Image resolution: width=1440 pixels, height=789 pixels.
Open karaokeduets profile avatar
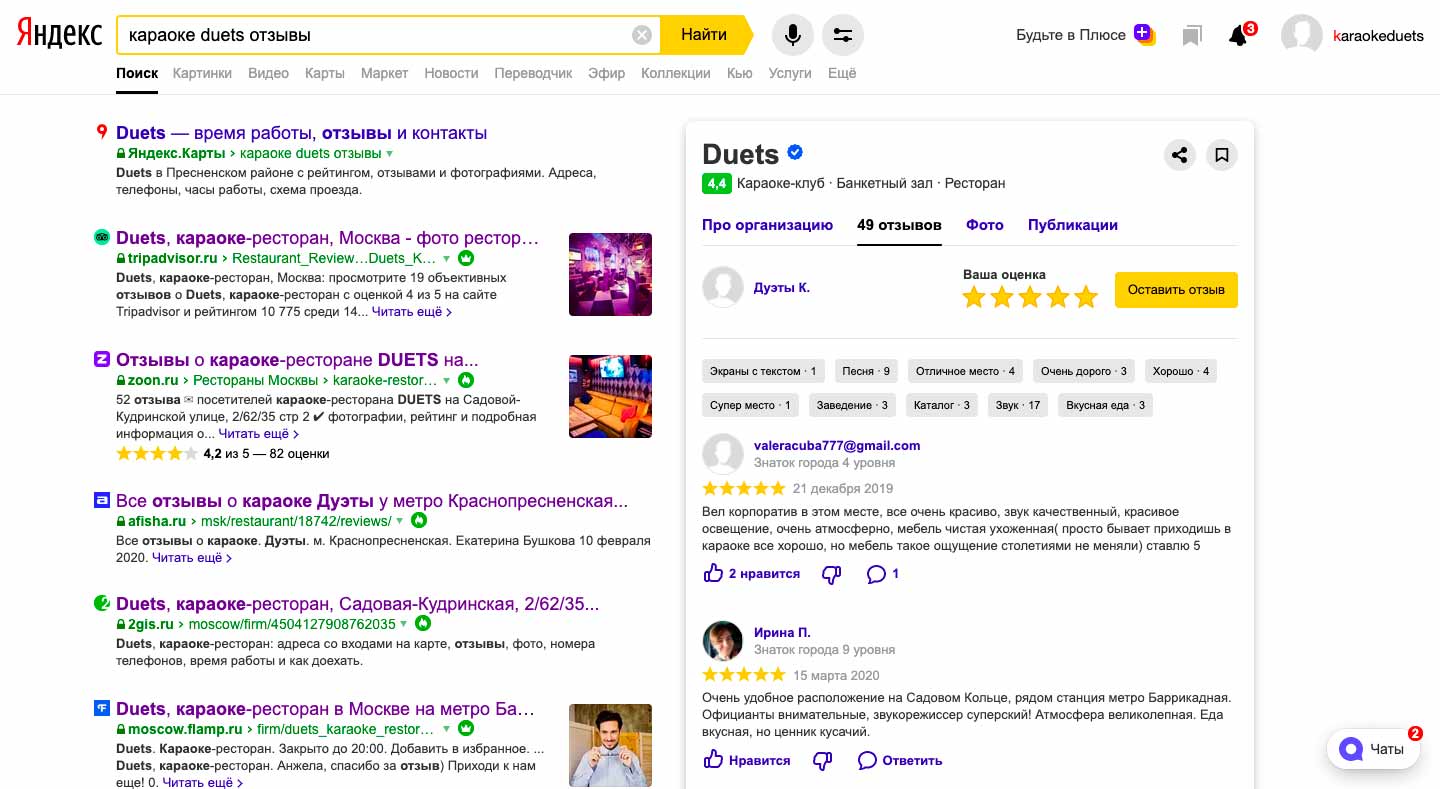1302,35
